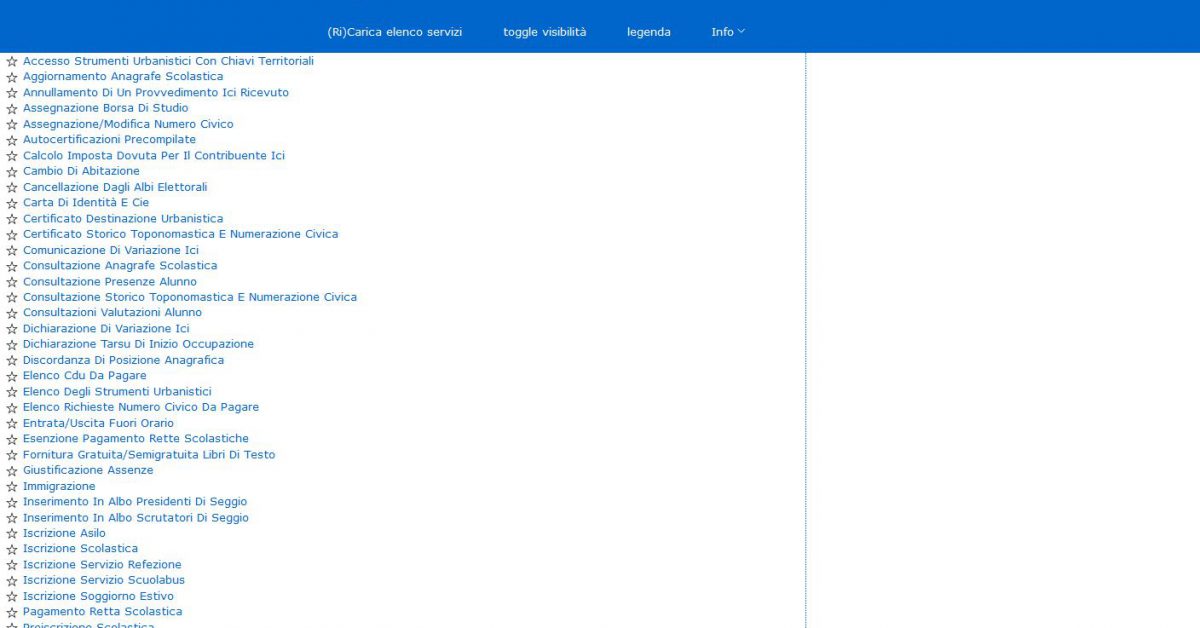Open Giustificazione Assenze link
This screenshot has width=1200, height=628.
tap(88, 470)
